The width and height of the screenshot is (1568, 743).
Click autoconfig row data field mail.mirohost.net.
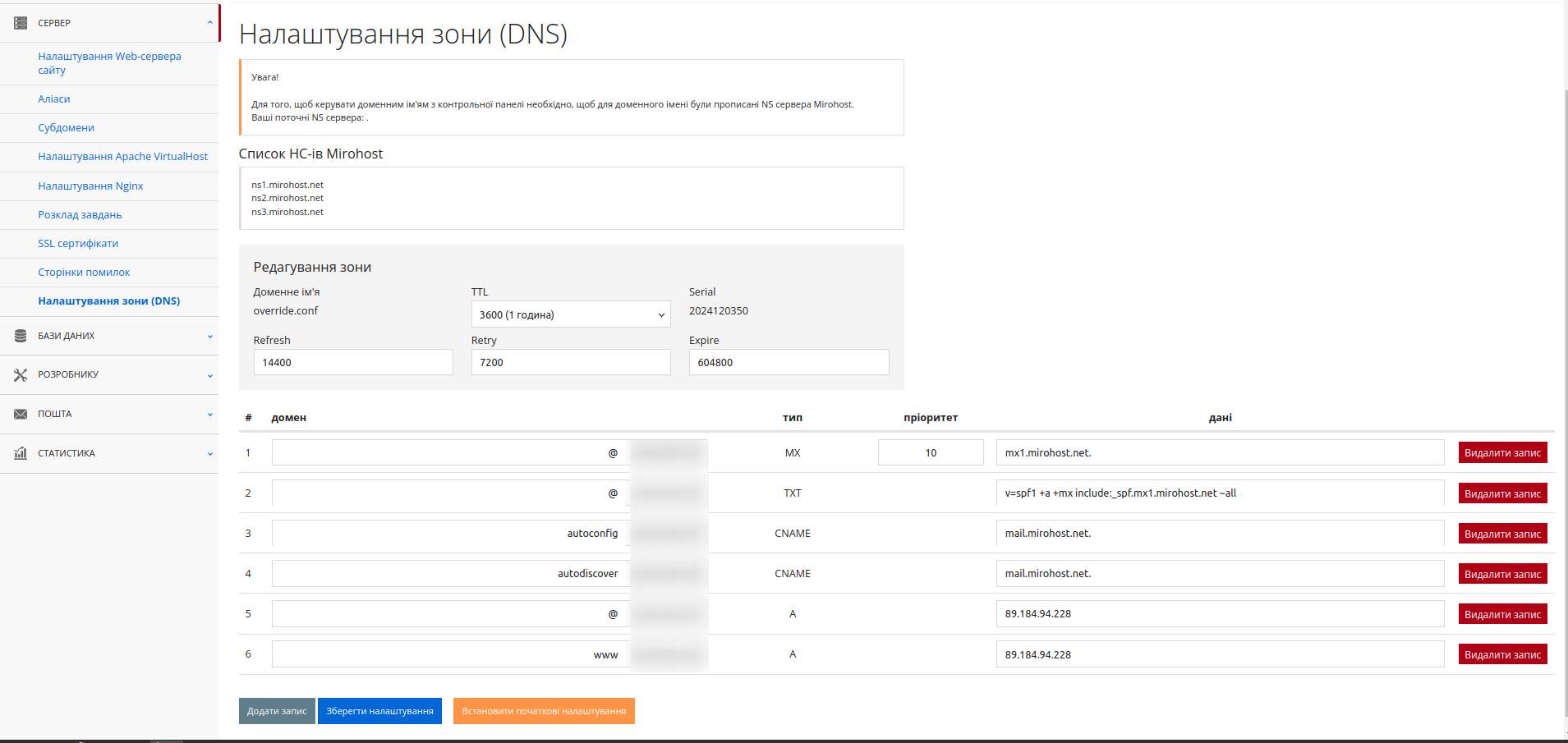1220,533
